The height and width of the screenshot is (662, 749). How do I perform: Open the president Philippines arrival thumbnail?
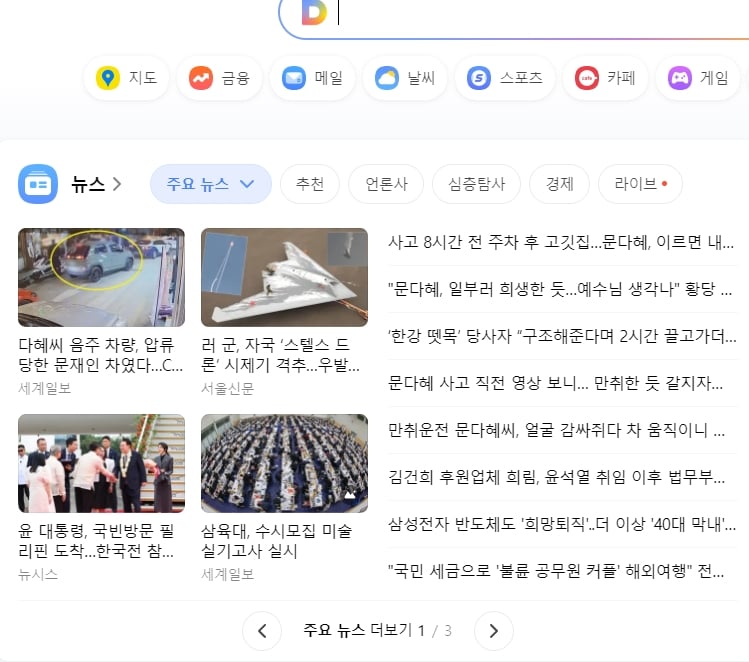click(x=101, y=463)
